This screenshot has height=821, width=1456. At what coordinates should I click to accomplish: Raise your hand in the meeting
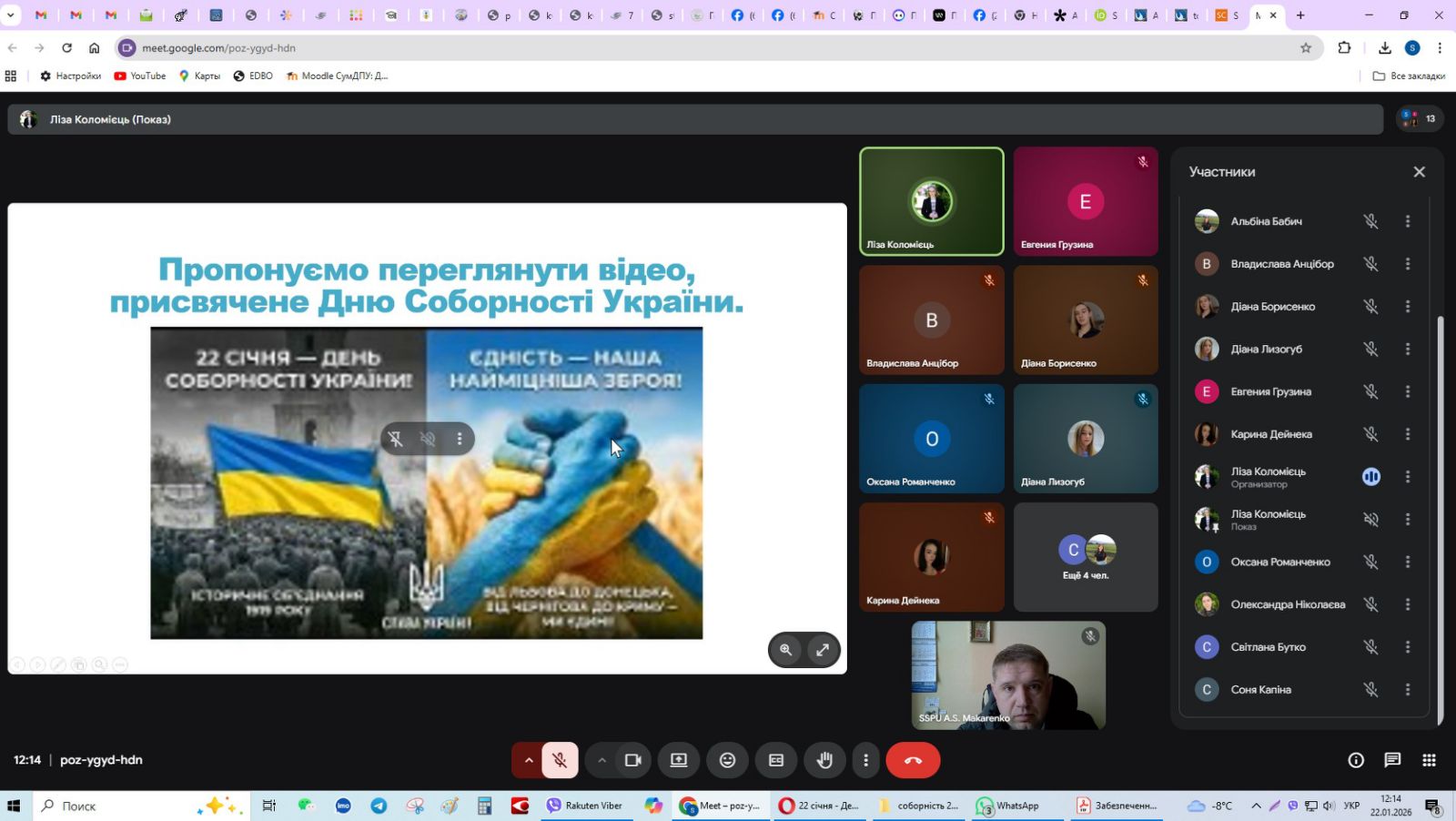coord(824,760)
